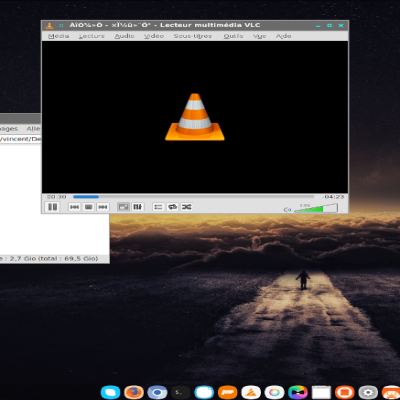400x400 pixels.
Task: Click the file manager path field
Action: coord(20,139)
